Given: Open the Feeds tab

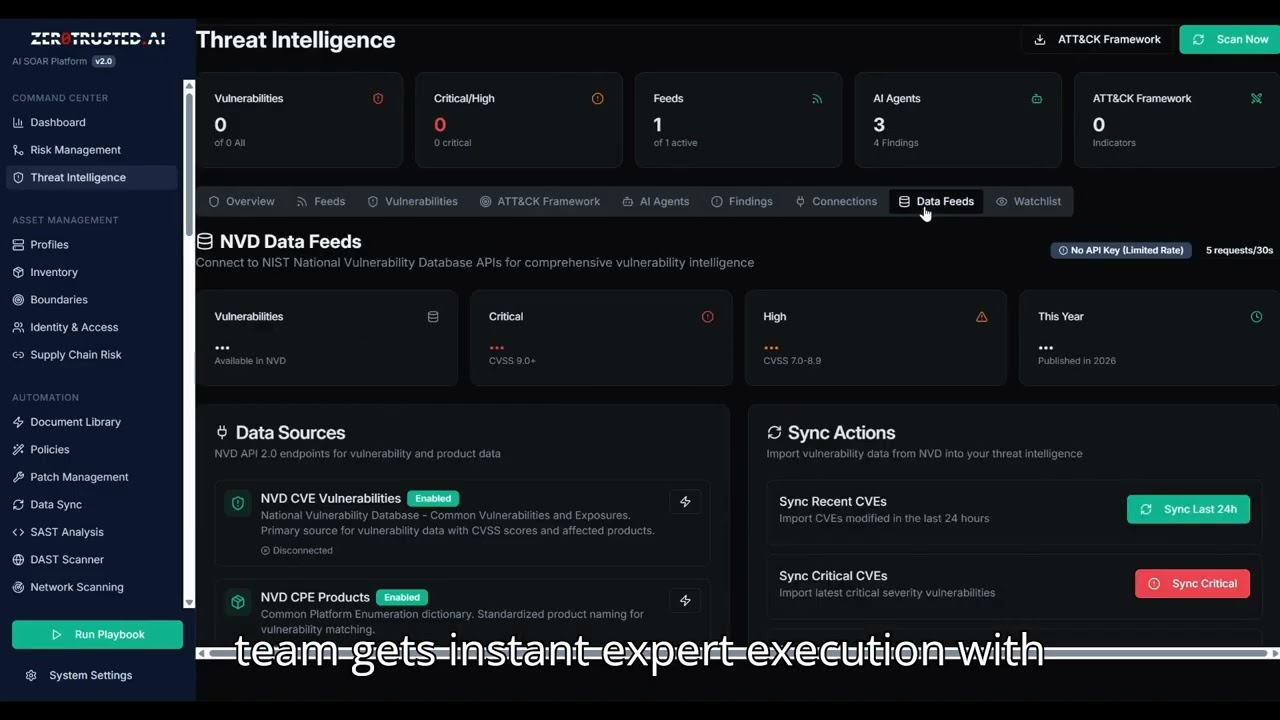Looking at the screenshot, I should (321, 201).
